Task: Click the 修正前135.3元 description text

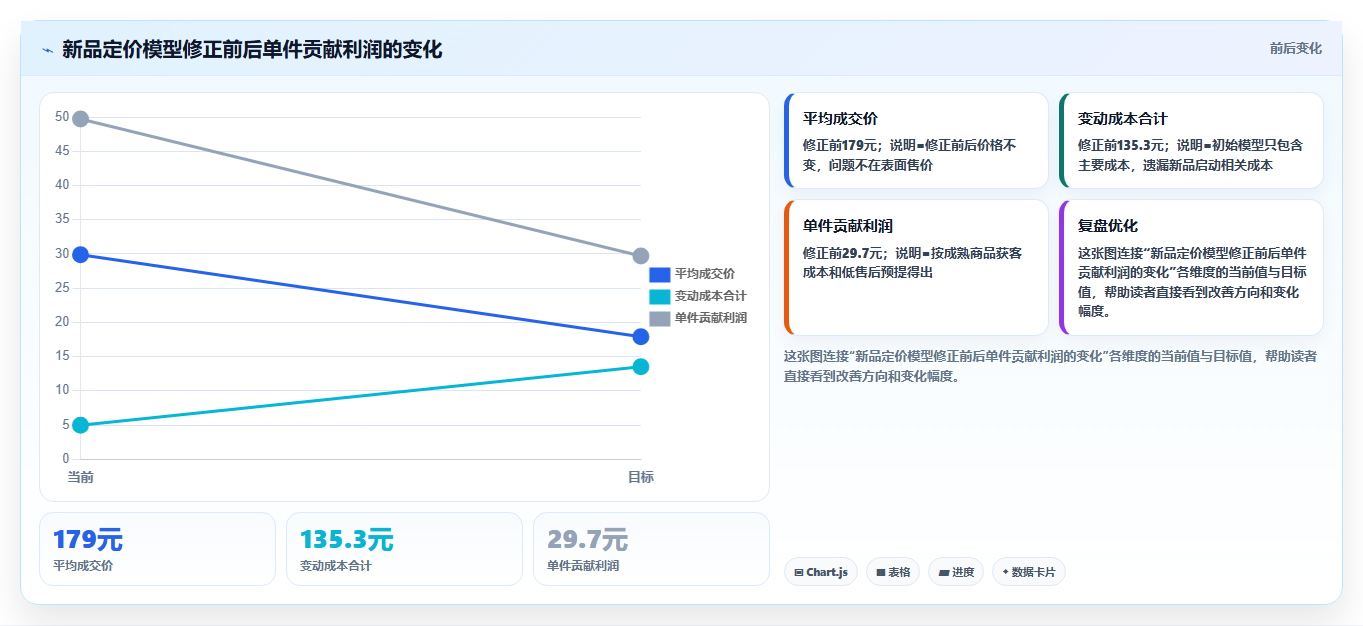Action: coord(1190,155)
